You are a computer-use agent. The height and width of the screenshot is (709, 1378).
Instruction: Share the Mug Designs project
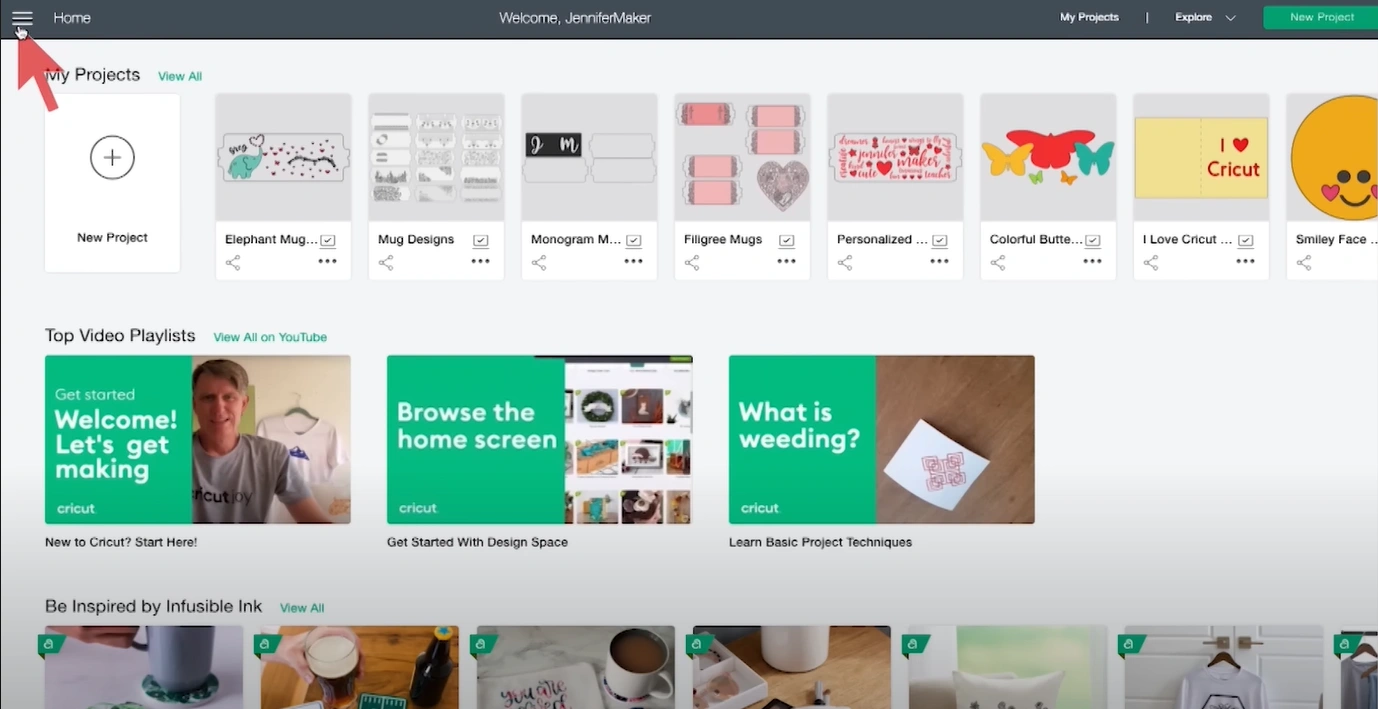pyautogui.click(x=386, y=263)
